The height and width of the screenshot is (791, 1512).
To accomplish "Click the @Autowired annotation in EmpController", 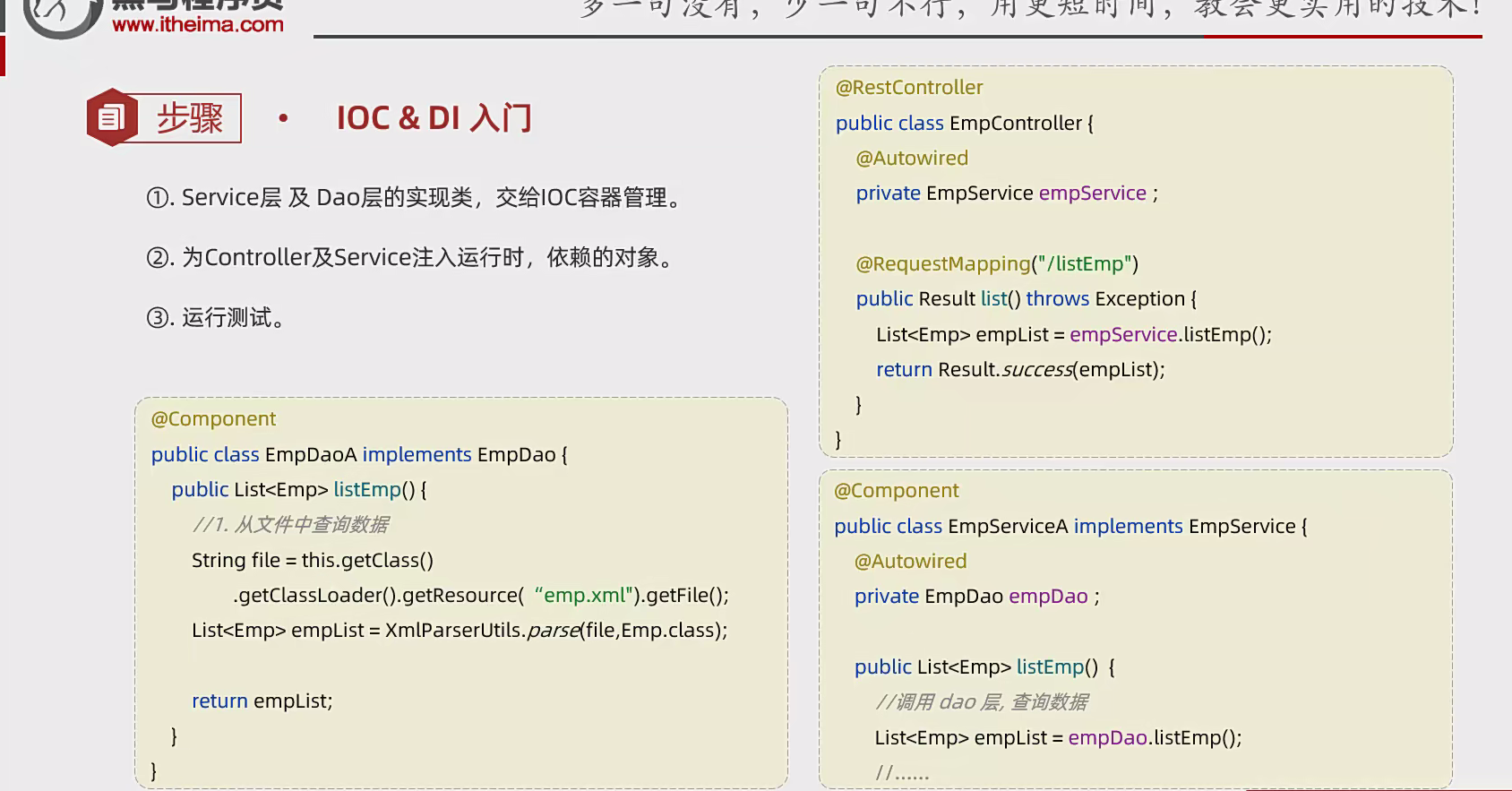I will pyautogui.click(x=912, y=159).
